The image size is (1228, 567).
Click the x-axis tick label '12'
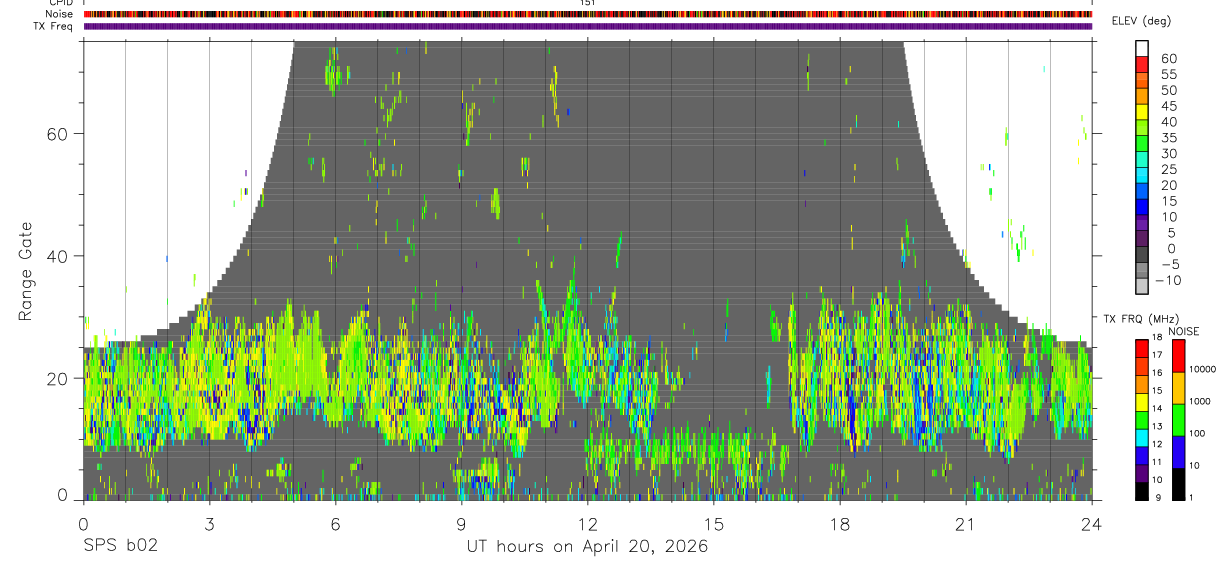coord(587,524)
